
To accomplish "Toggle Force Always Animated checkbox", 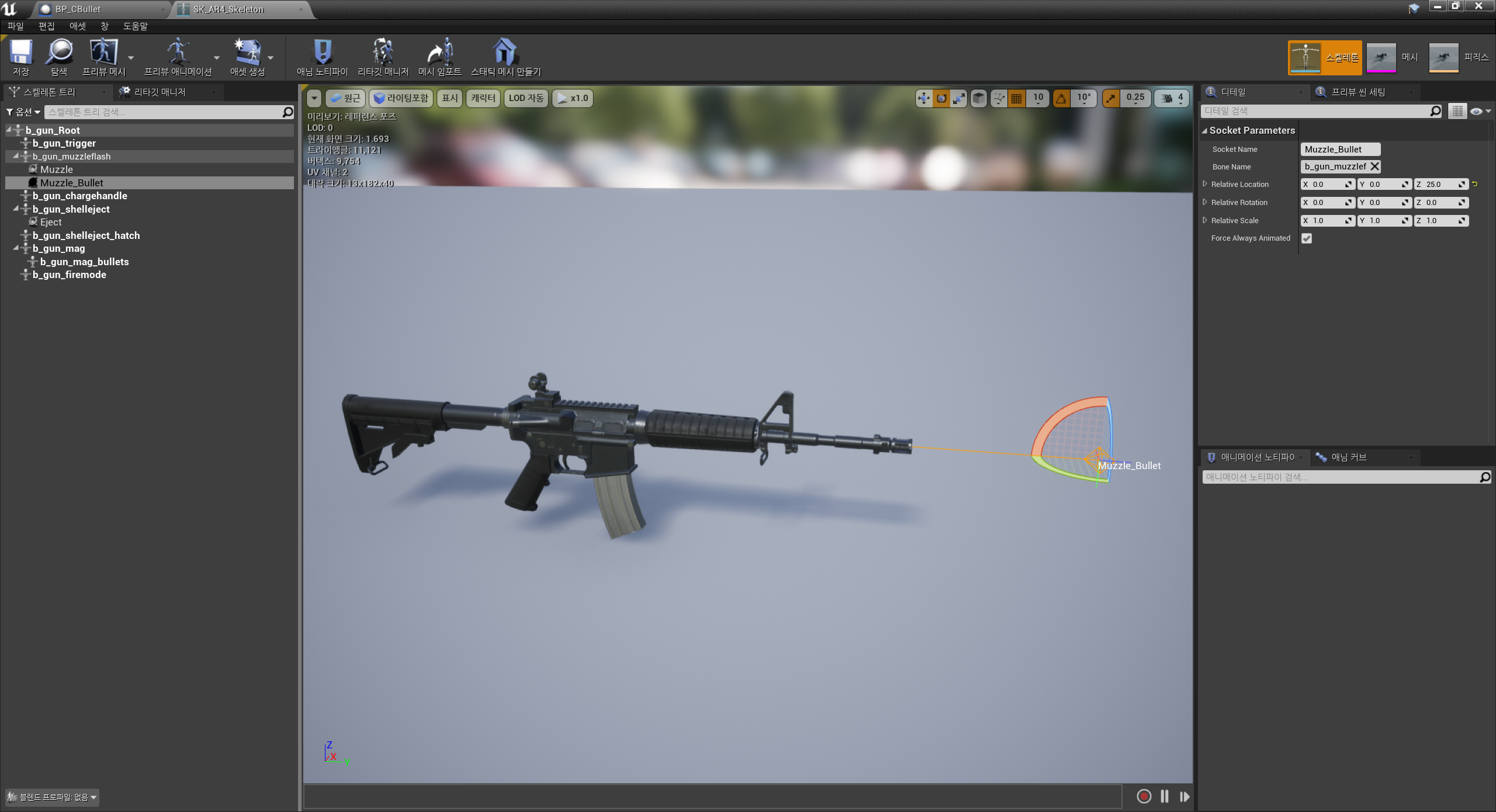I will coord(1307,238).
